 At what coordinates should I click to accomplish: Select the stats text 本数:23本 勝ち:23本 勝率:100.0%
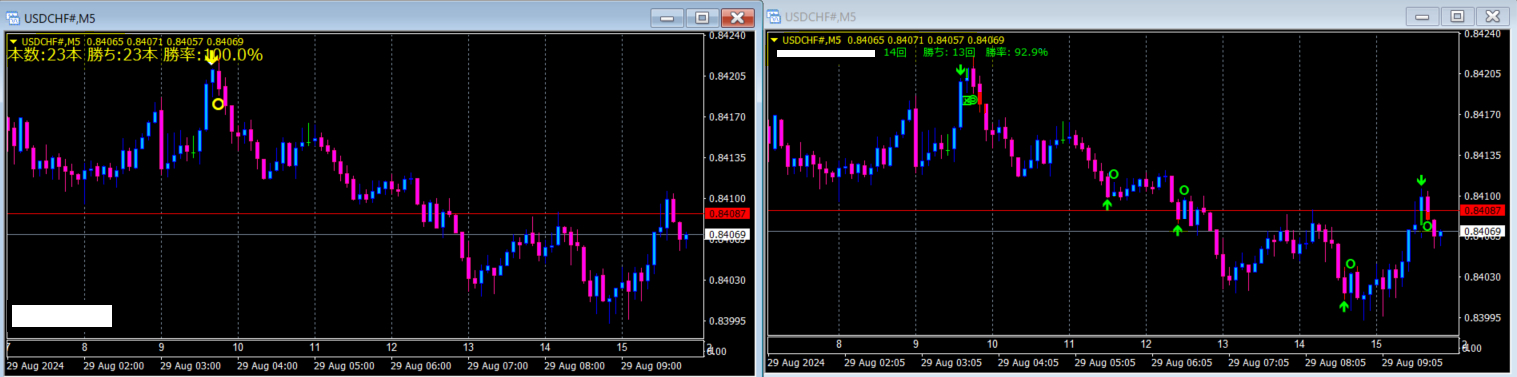[x=136, y=55]
